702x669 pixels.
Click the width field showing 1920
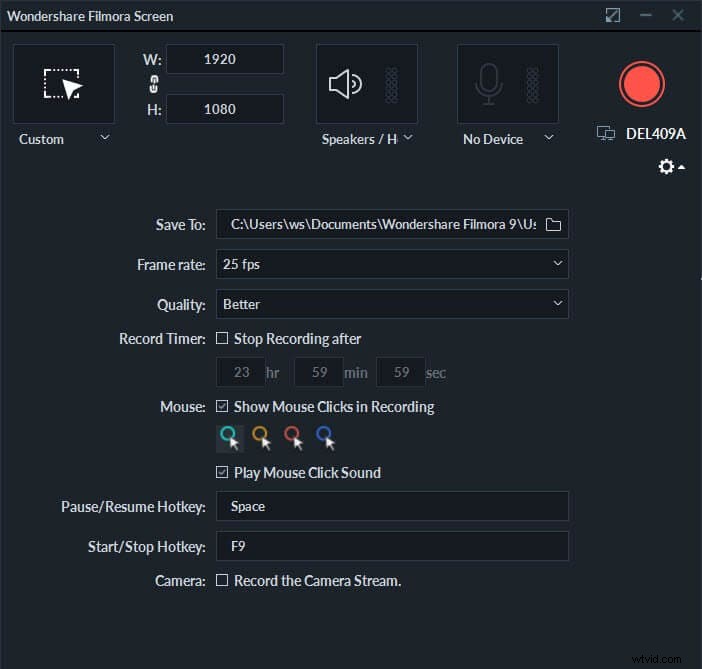(225, 59)
